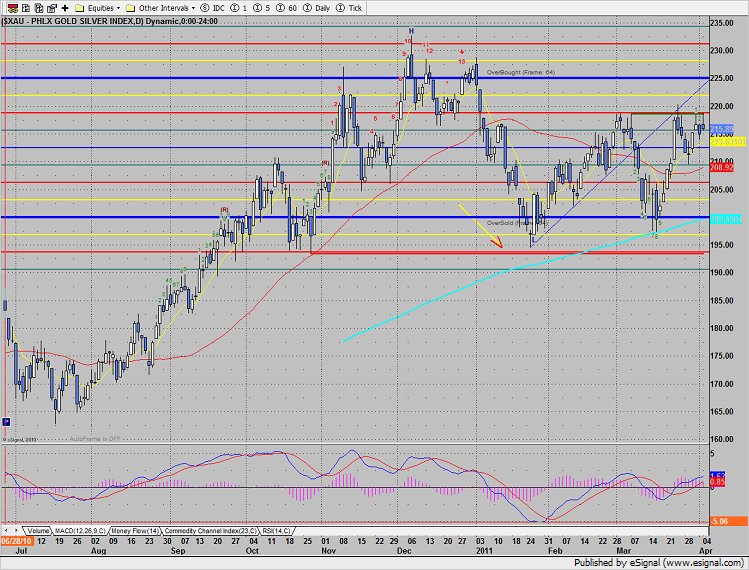Open the Equities folder dropdown
This screenshot has width=749, height=570.
(98, 8)
